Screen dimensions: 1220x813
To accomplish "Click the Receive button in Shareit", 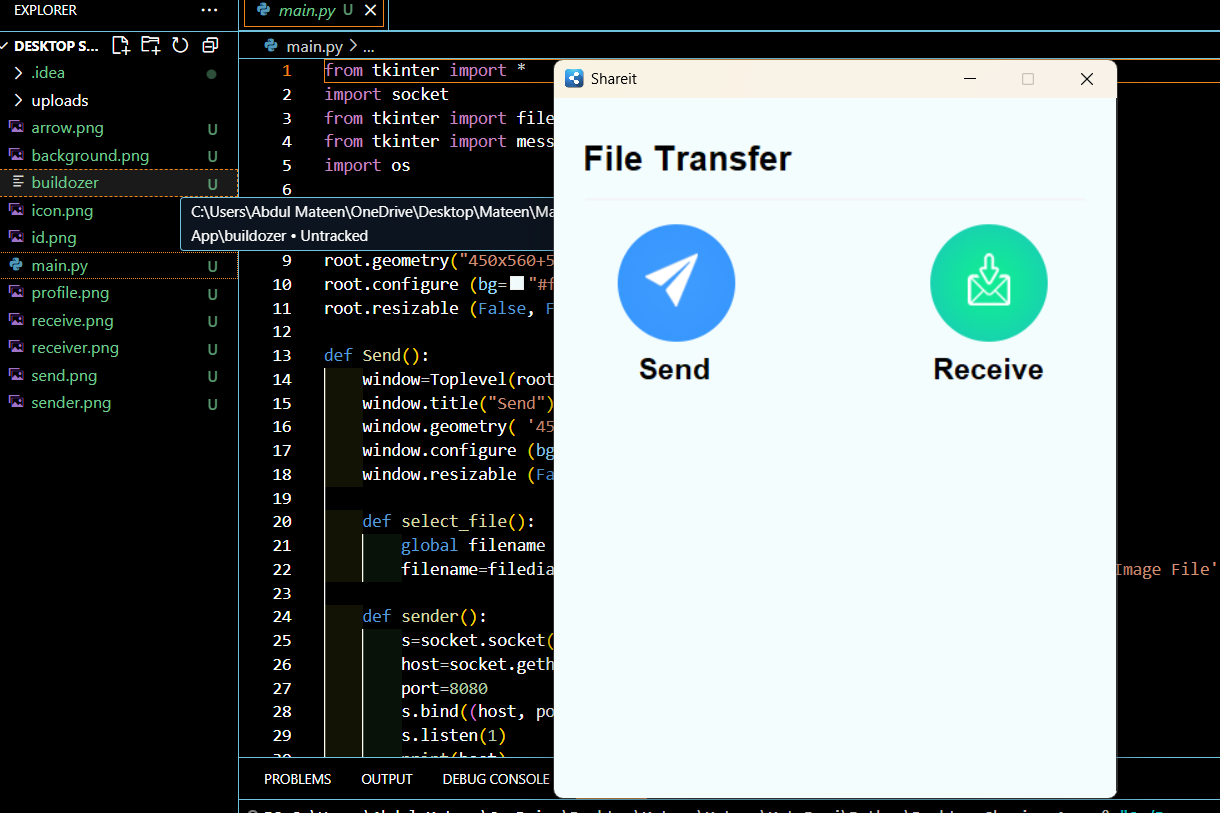I will click(988, 369).
